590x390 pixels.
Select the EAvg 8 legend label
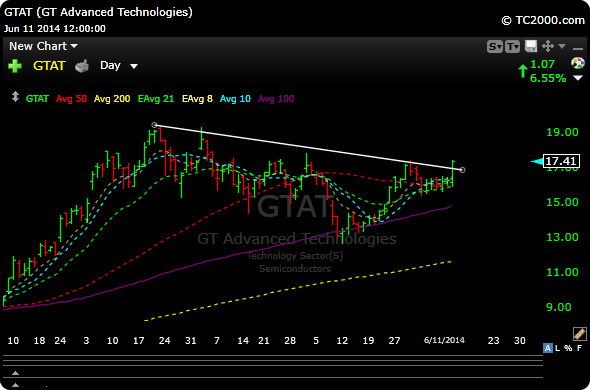pyautogui.click(x=197, y=99)
